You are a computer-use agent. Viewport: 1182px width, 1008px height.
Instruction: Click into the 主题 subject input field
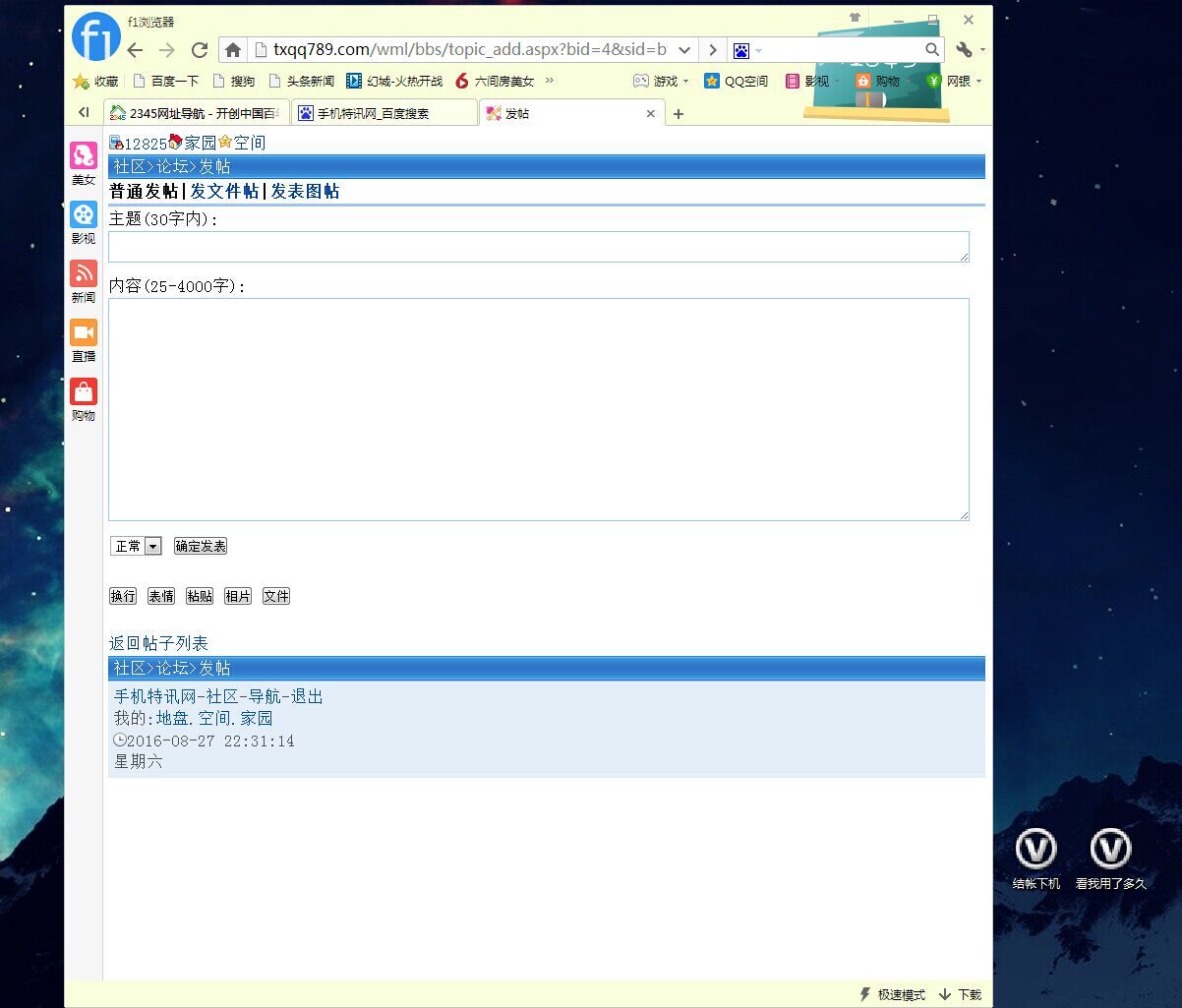coord(538,247)
